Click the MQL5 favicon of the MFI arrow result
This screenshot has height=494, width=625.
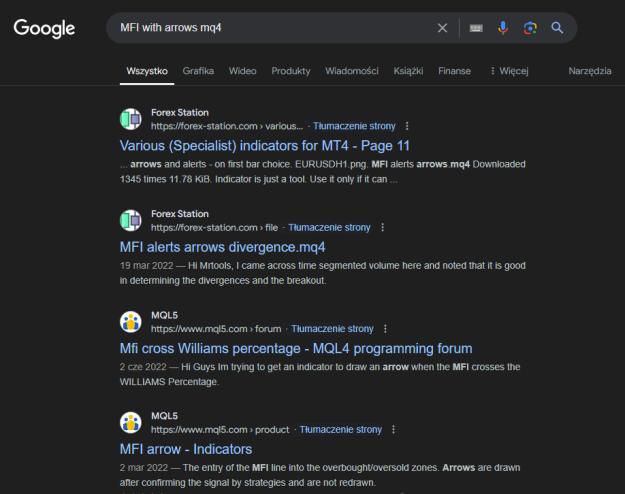tap(131, 423)
